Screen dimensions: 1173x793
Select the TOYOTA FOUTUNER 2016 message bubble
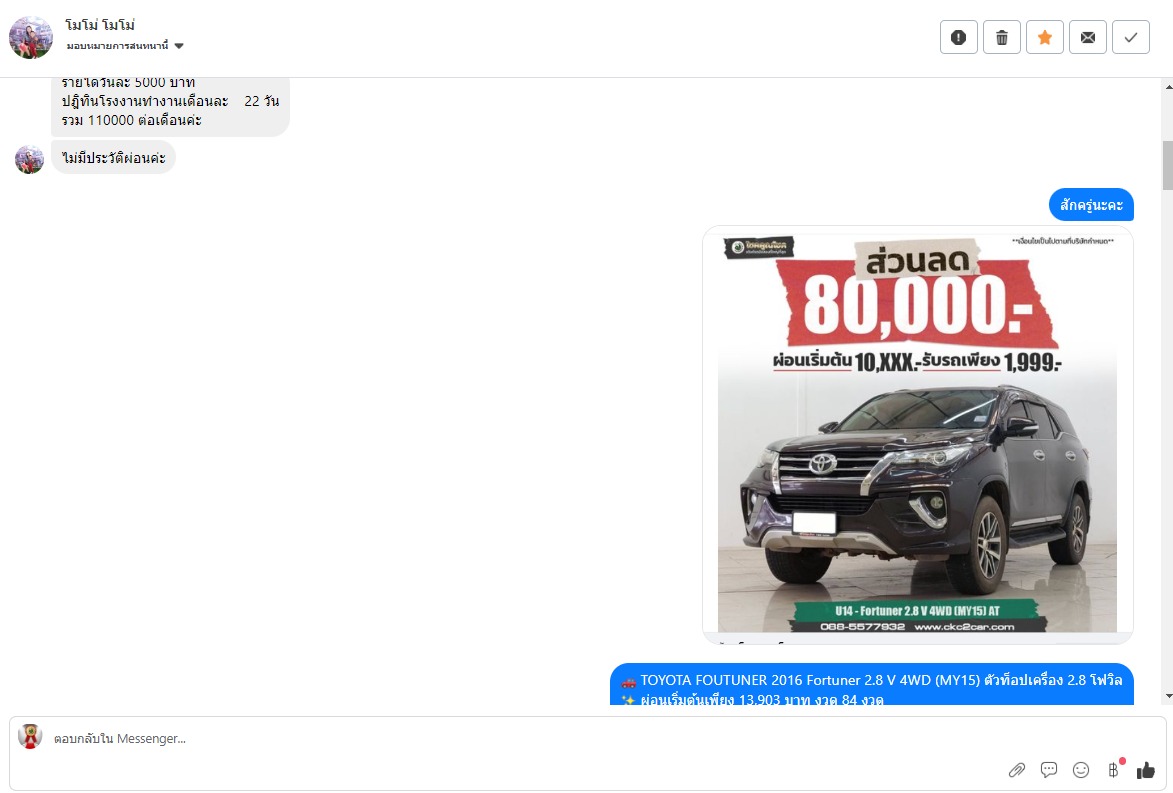coord(872,685)
